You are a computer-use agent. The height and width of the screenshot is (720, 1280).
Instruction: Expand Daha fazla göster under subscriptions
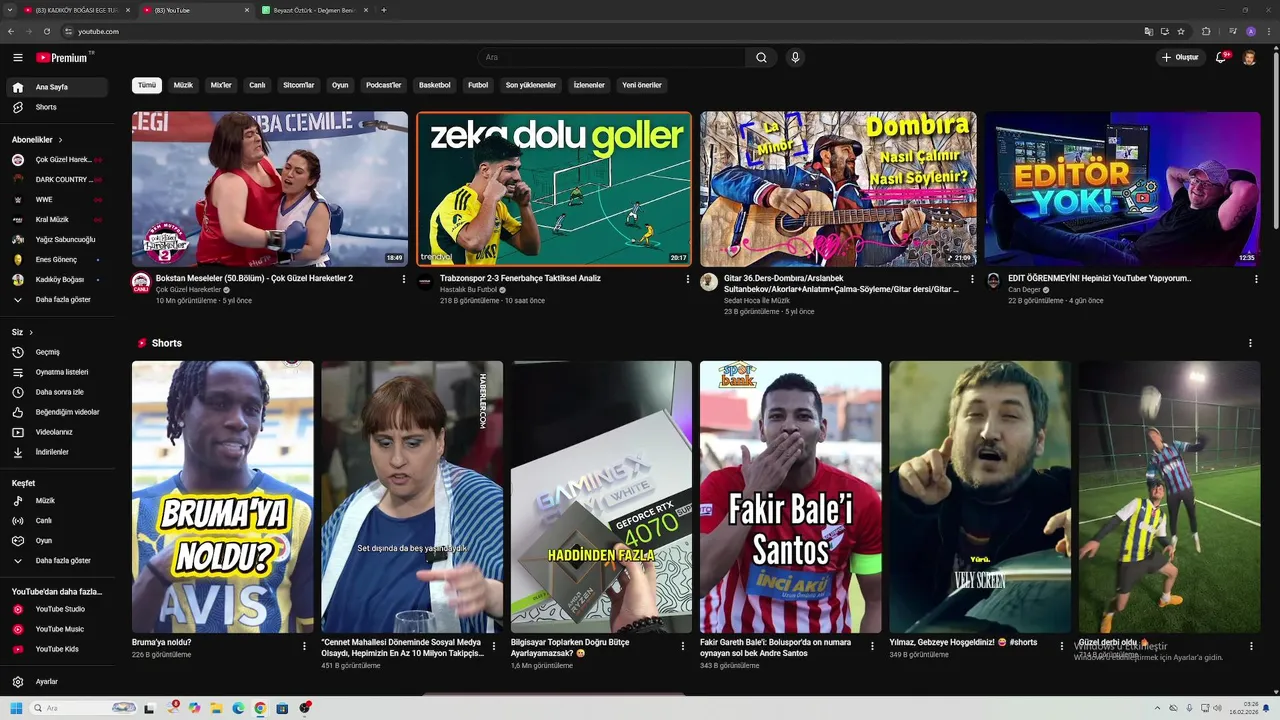click(59, 299)
